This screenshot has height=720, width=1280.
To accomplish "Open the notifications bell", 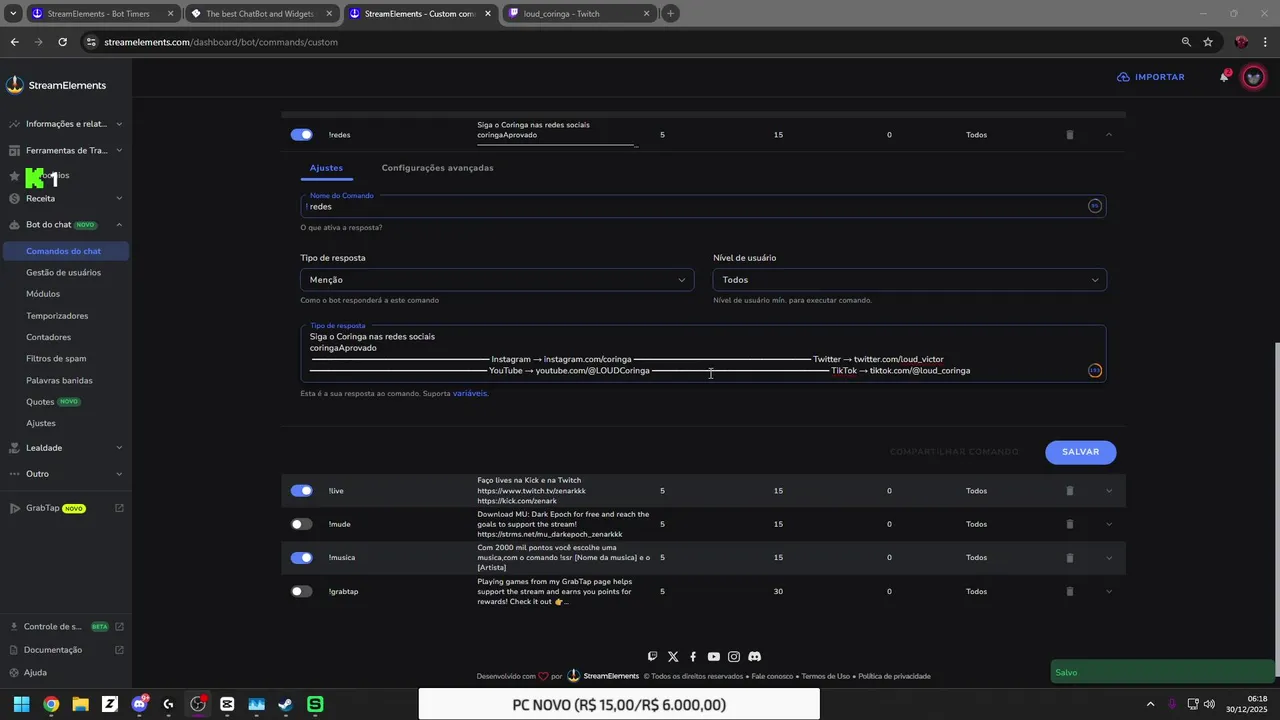I will (1224, 77).
